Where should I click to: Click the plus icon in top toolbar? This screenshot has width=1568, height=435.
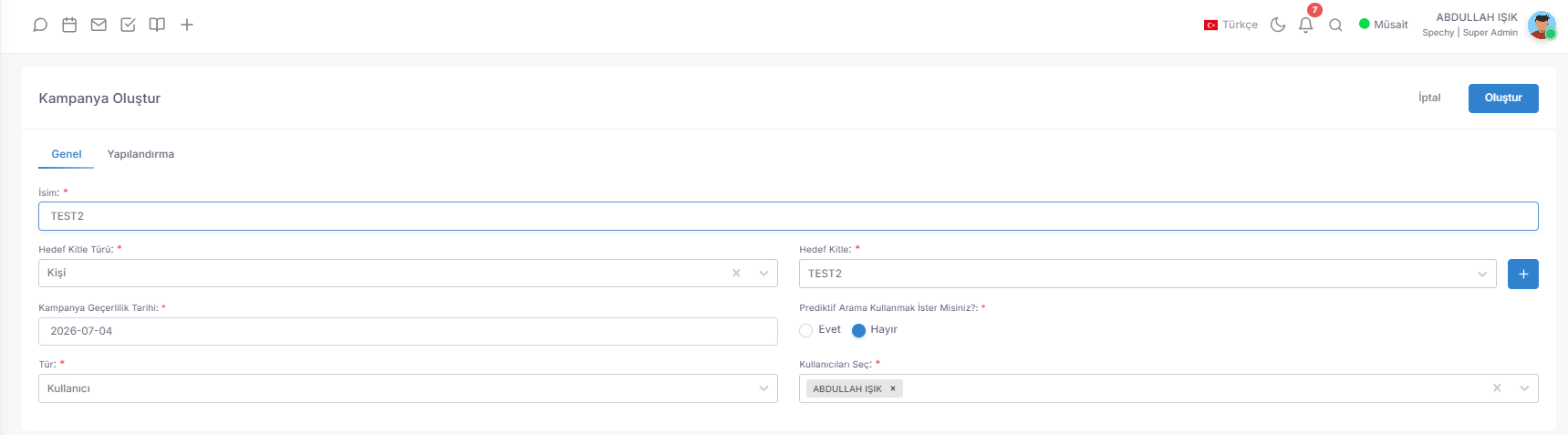187,25
